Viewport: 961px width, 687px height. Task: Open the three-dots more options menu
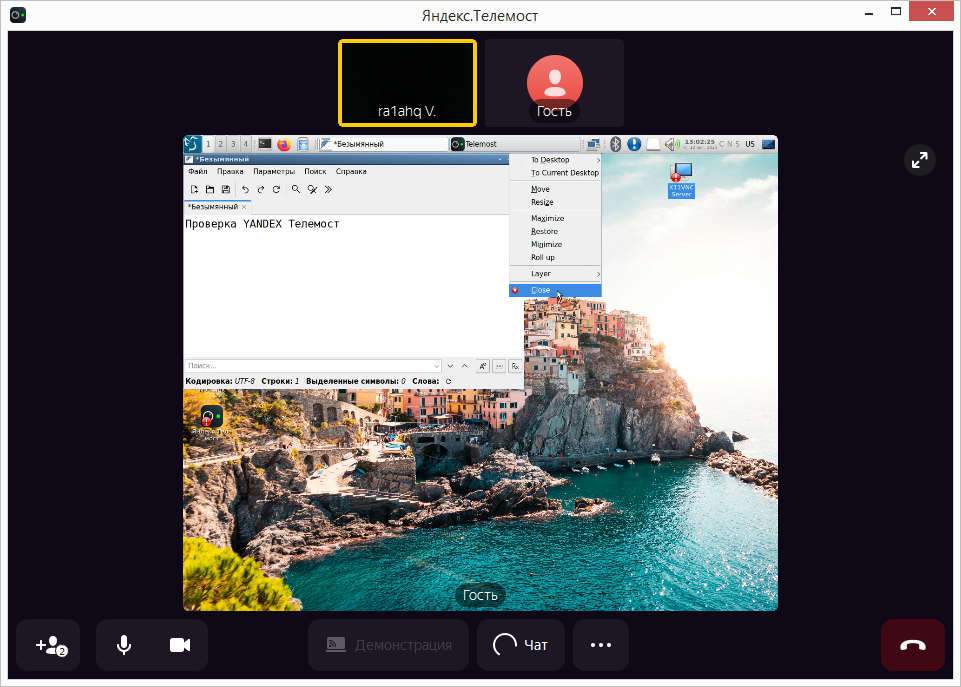coord(601,645)
